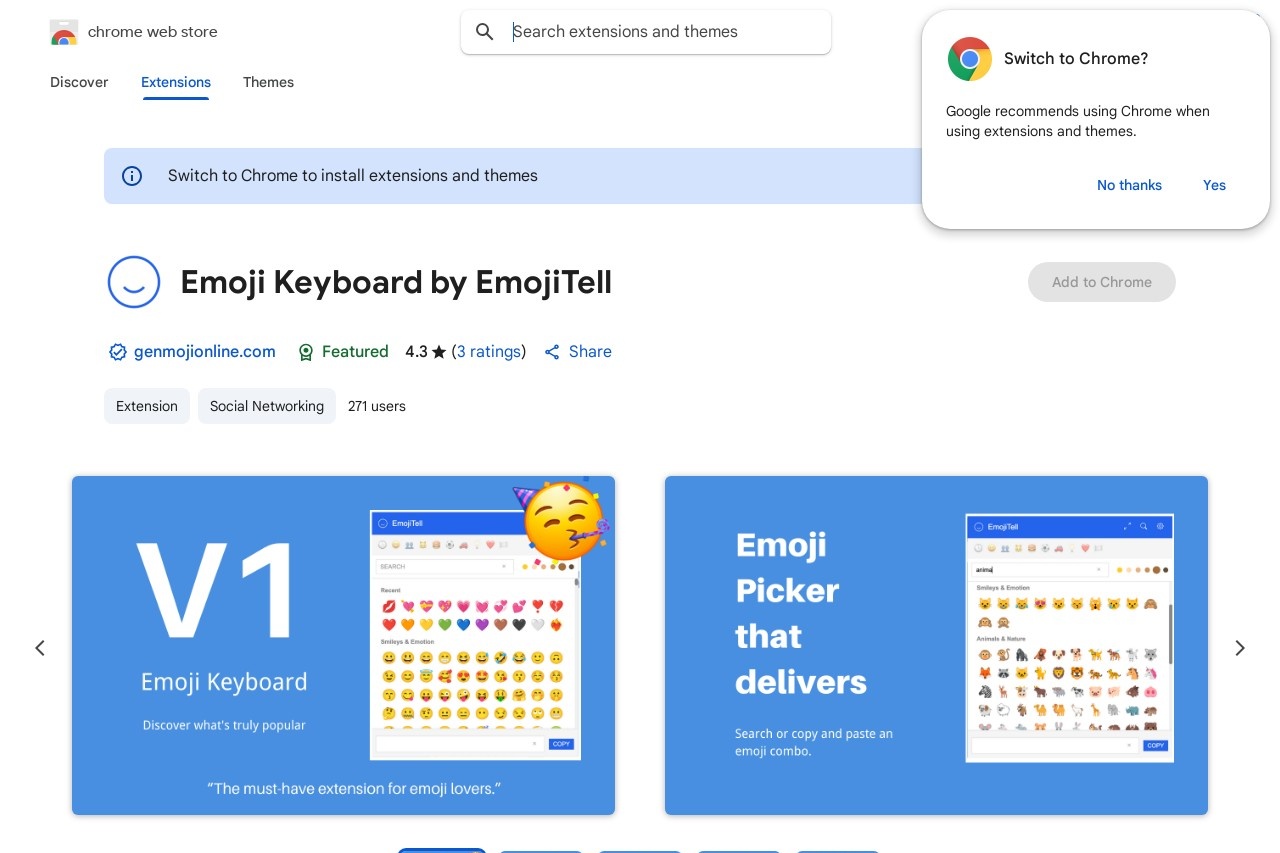Open the Discover tab
1280x853 pixels.
click(x=79, y=82)
